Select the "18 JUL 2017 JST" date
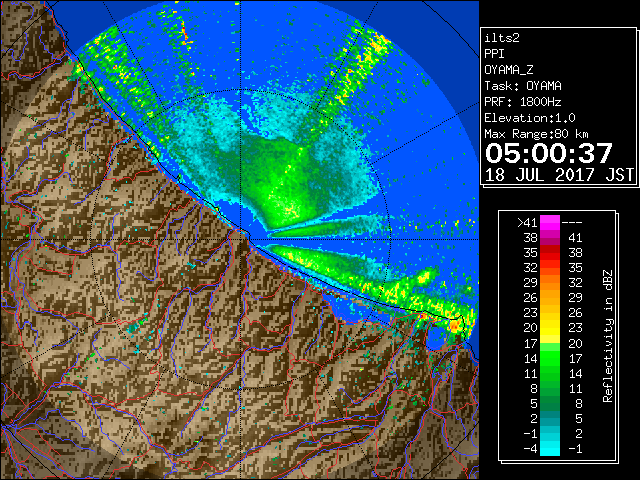The image size is (640, 480). pyautogui.click(x=559, y=175)
